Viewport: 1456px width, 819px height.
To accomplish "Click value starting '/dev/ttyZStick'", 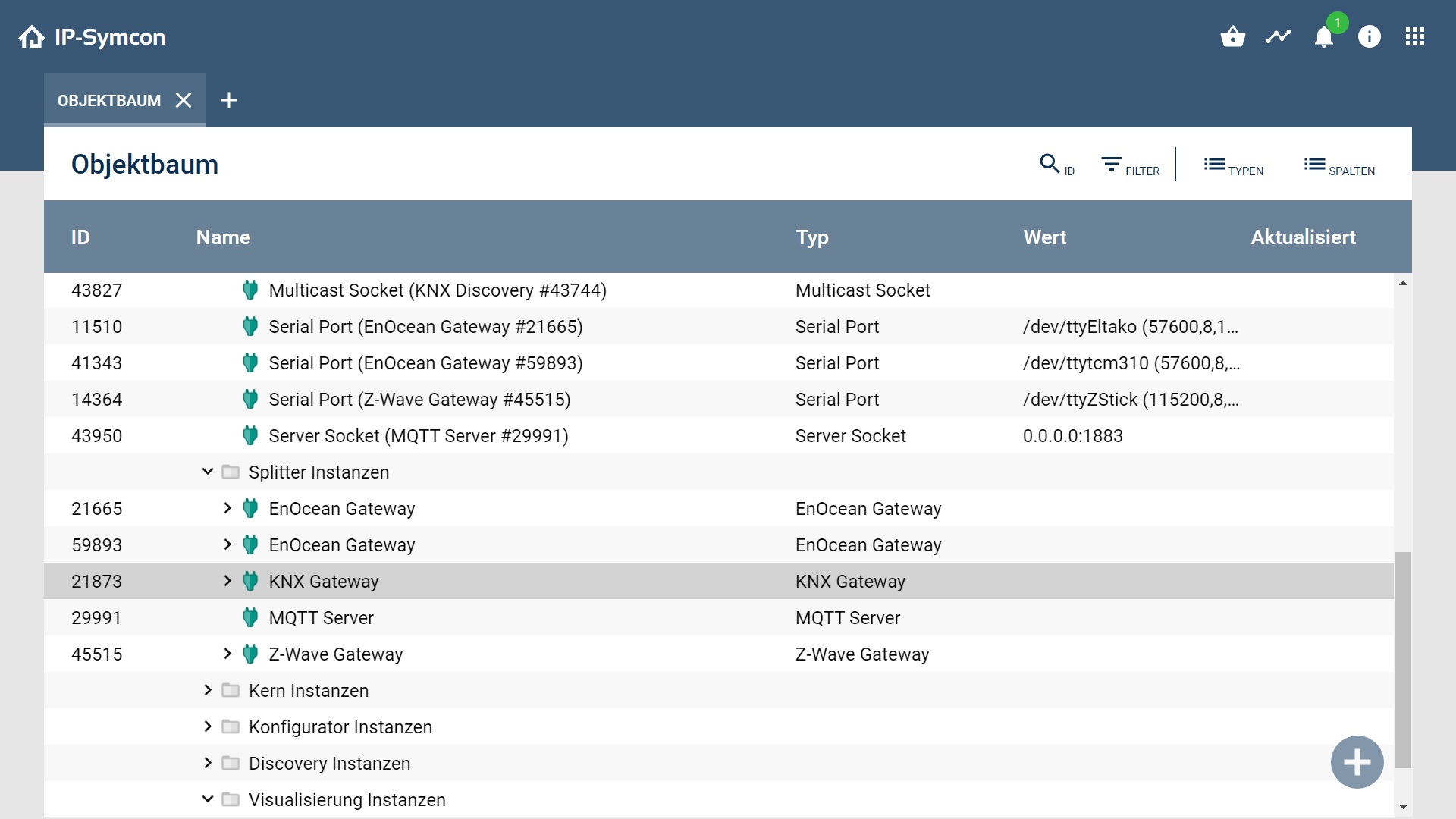I will [x=1131, y=400].
